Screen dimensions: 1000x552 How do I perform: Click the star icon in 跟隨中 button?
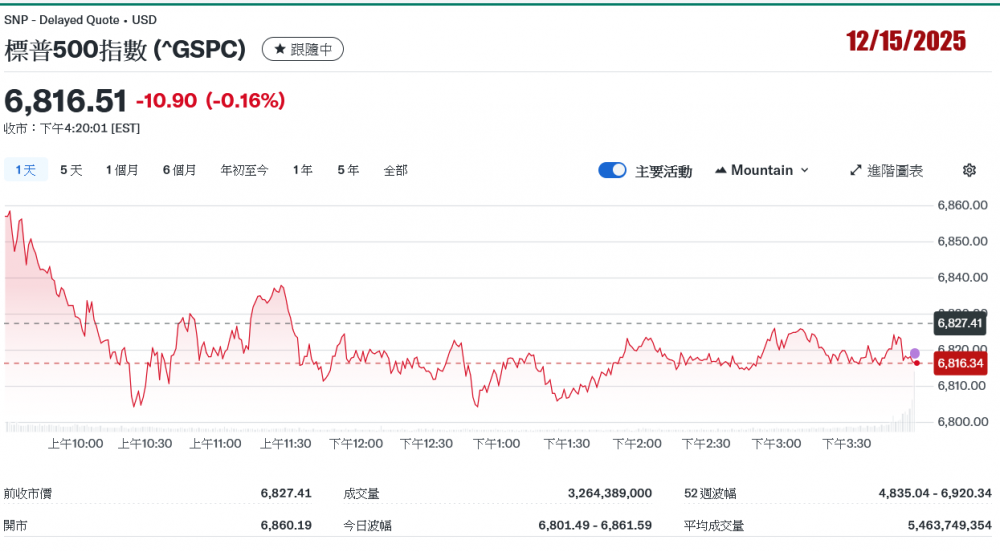[x=280, y=49]
